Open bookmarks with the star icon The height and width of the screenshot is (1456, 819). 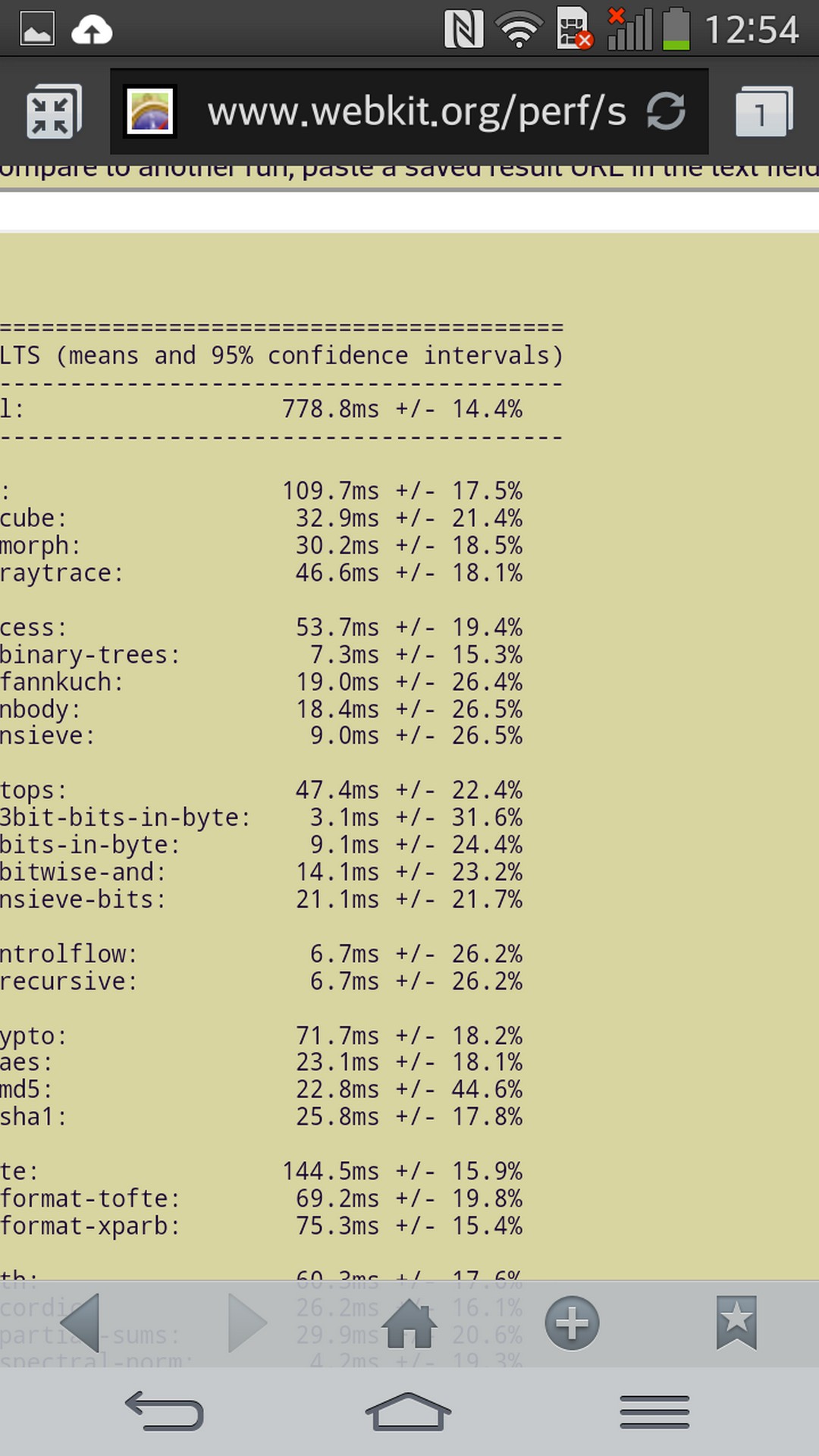tap(736, 1323)
